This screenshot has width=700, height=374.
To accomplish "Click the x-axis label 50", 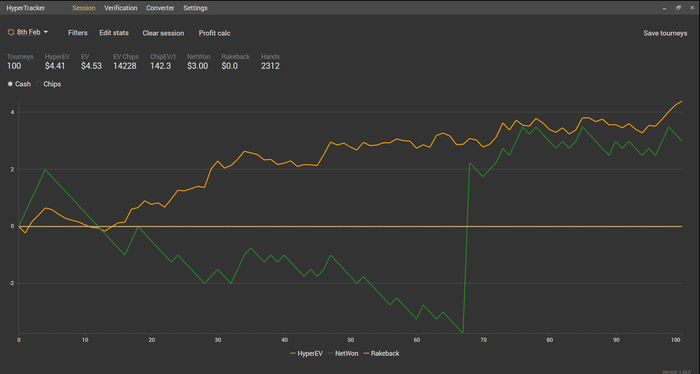I will click(x=350, y=340).
